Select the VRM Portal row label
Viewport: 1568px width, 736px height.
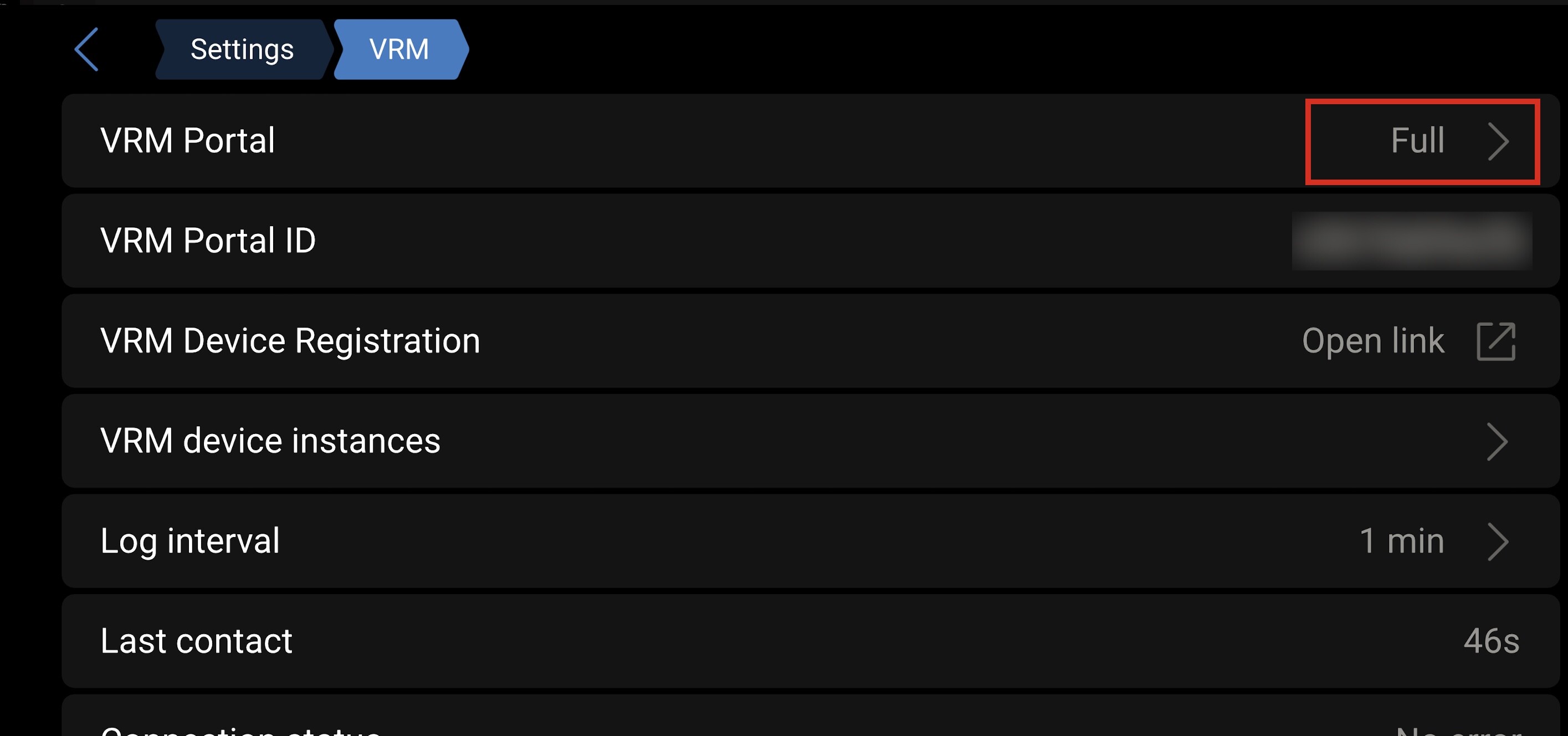tap(187, 141)
